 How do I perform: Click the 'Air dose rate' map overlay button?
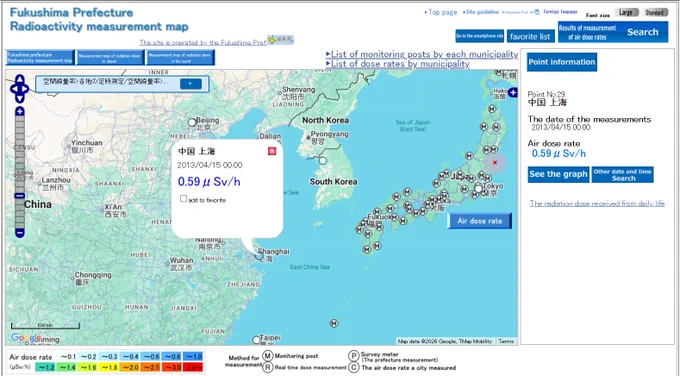click(480, 221)
